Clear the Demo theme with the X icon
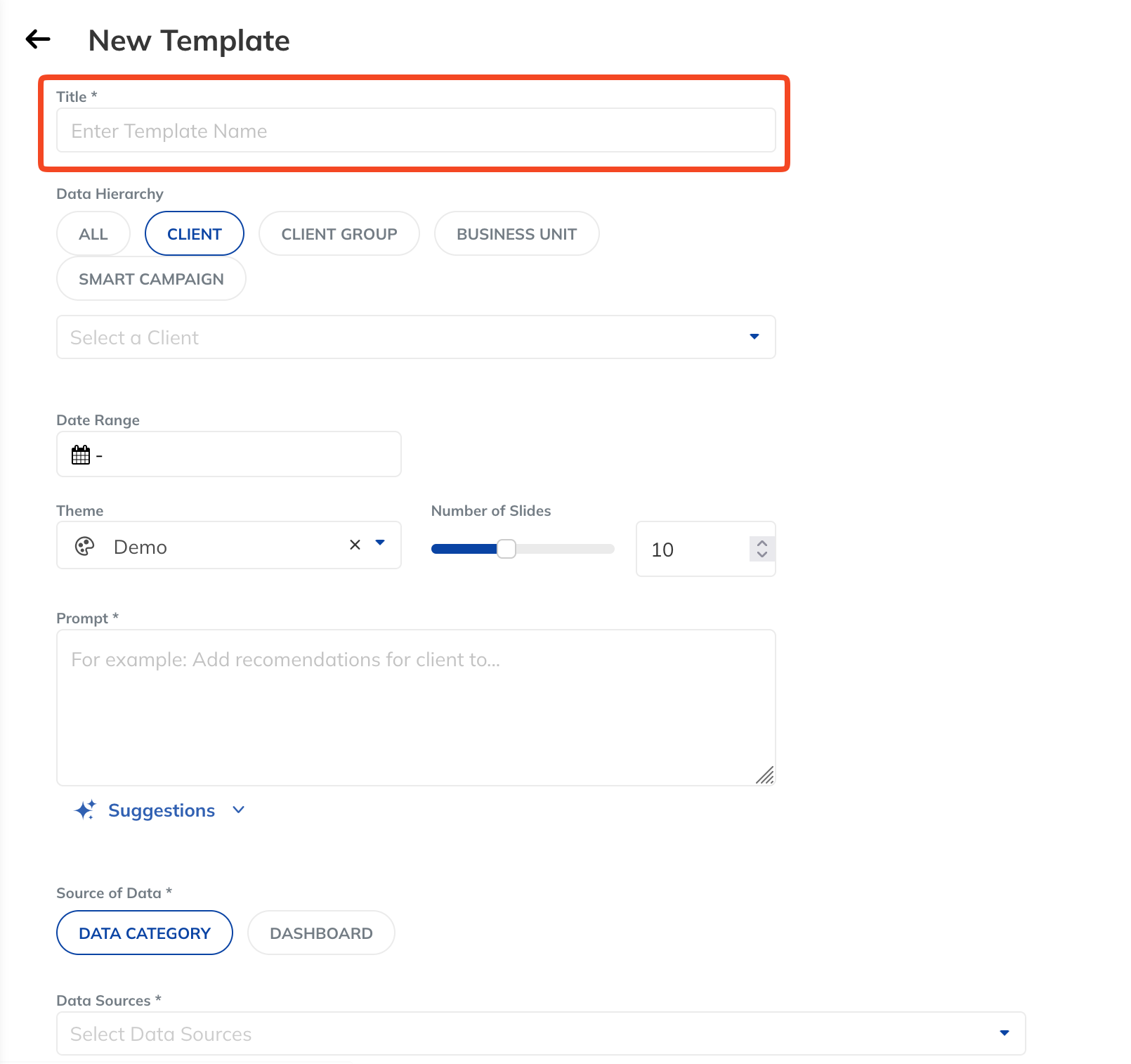1131x1064 pixels. tap(355, 545)
